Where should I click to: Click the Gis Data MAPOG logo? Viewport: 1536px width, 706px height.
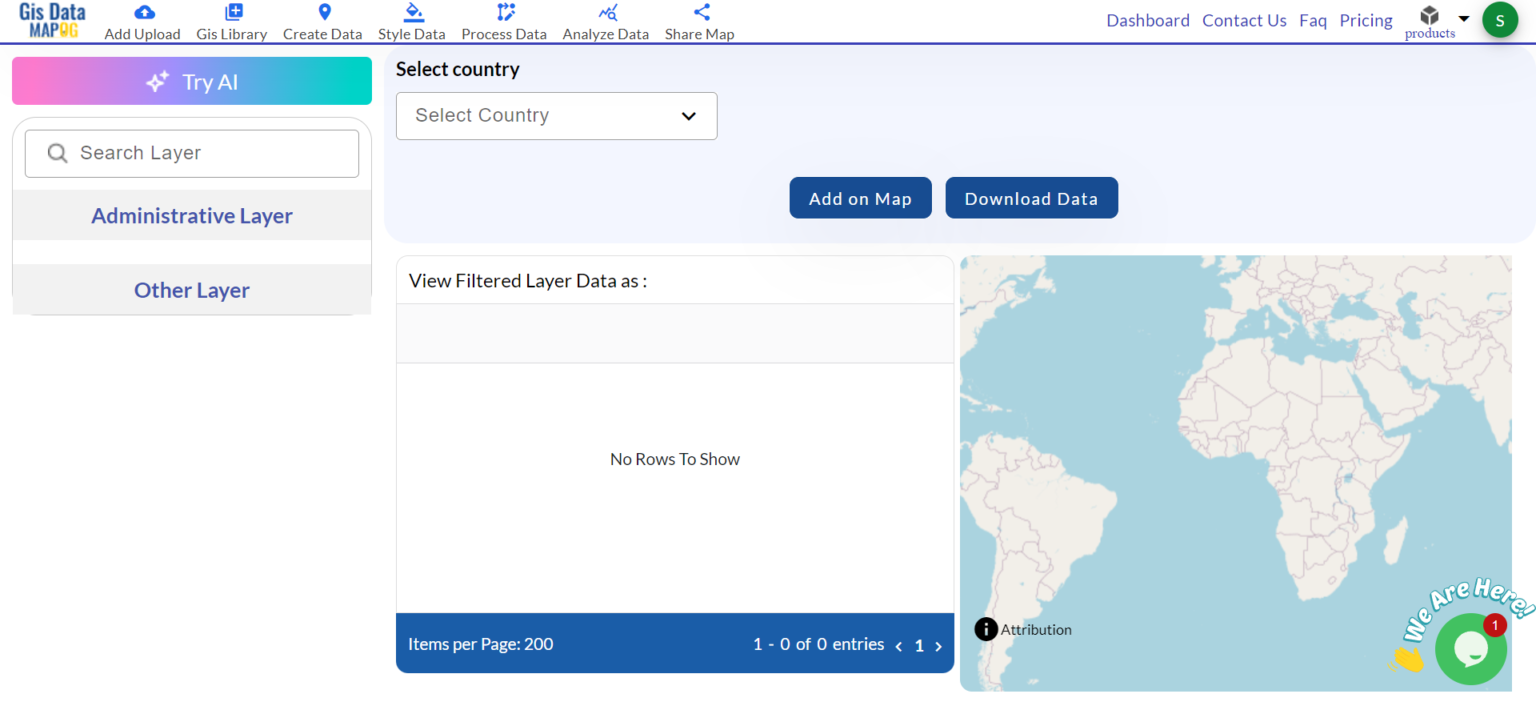pyautogui.click(x=52, y=20)
